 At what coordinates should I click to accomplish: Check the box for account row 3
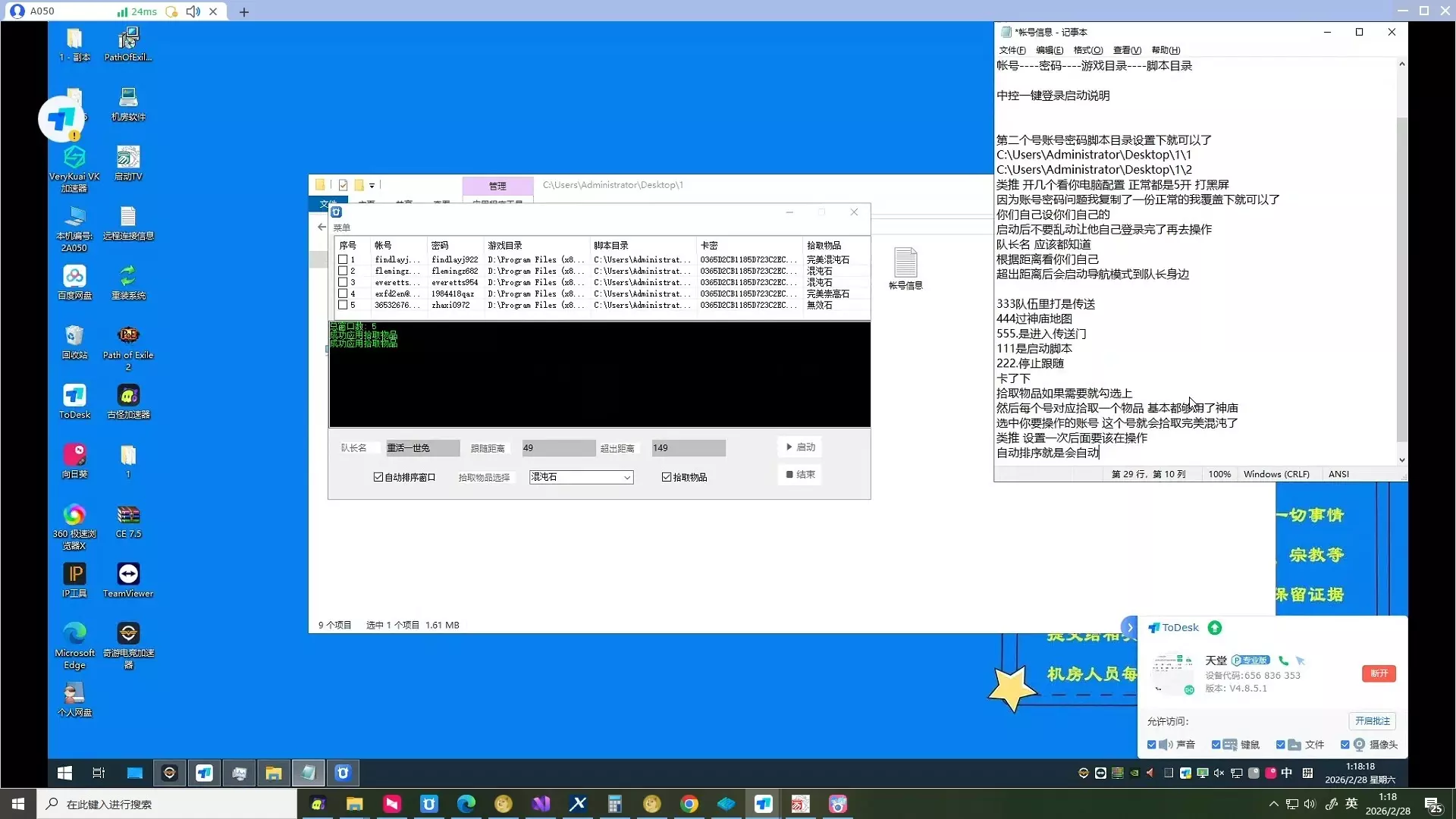click(343, 282)
